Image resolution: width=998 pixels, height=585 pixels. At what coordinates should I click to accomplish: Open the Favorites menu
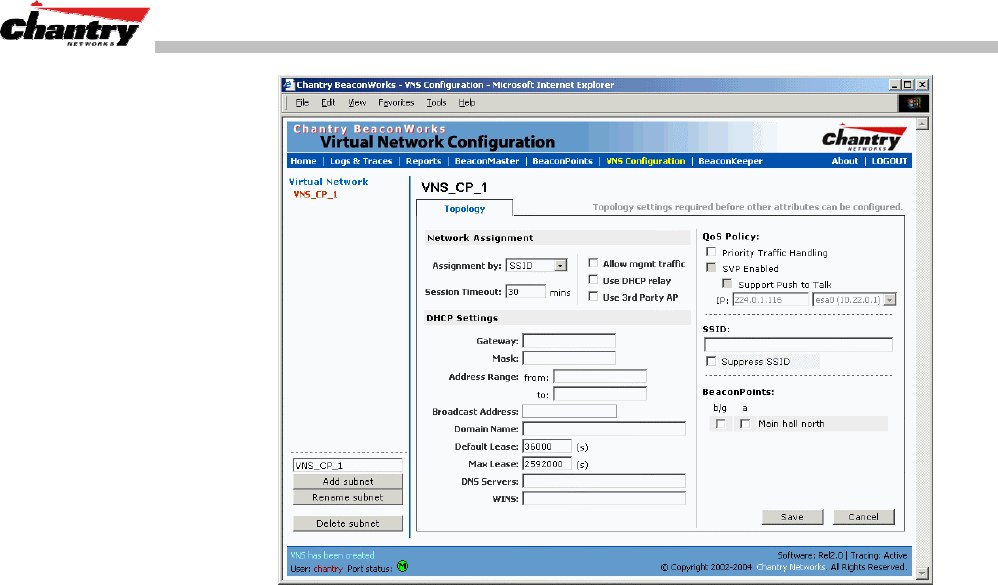coord(396,102)
